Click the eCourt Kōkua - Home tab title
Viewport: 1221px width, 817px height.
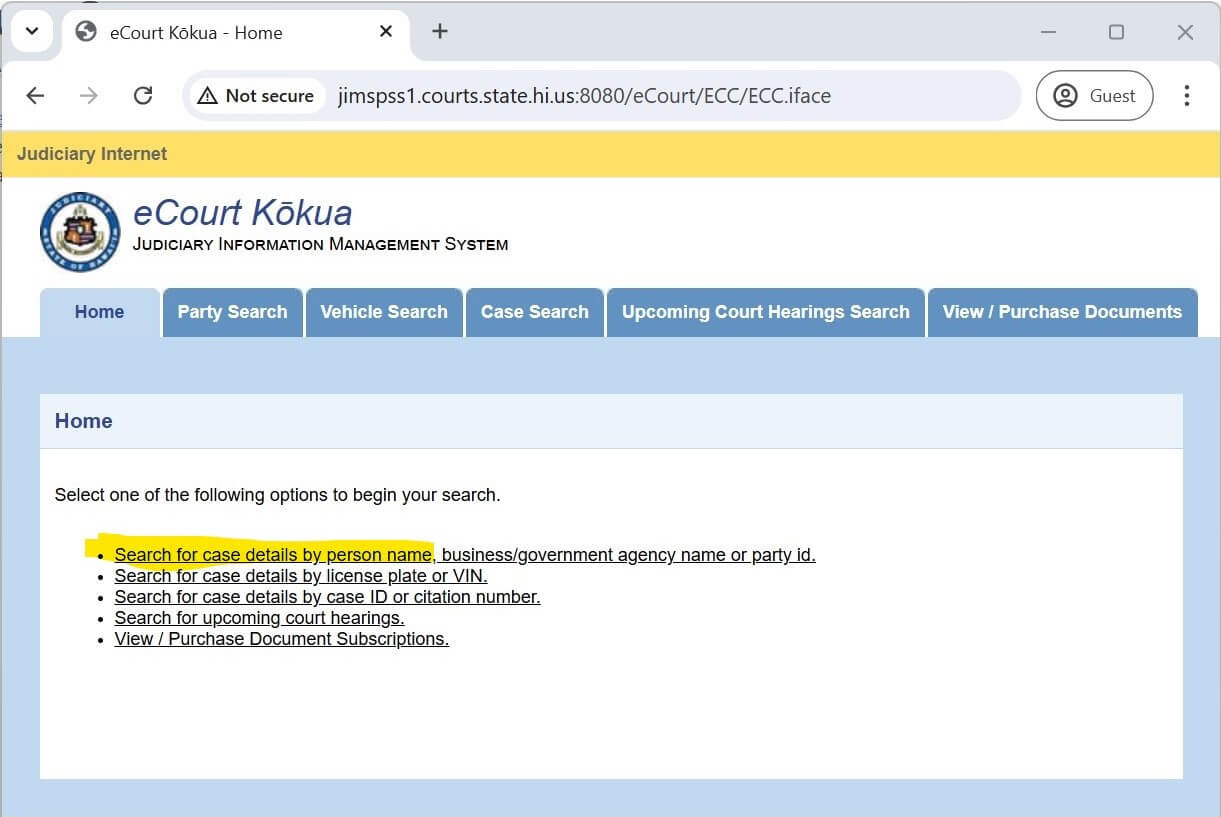coord(196,32)
